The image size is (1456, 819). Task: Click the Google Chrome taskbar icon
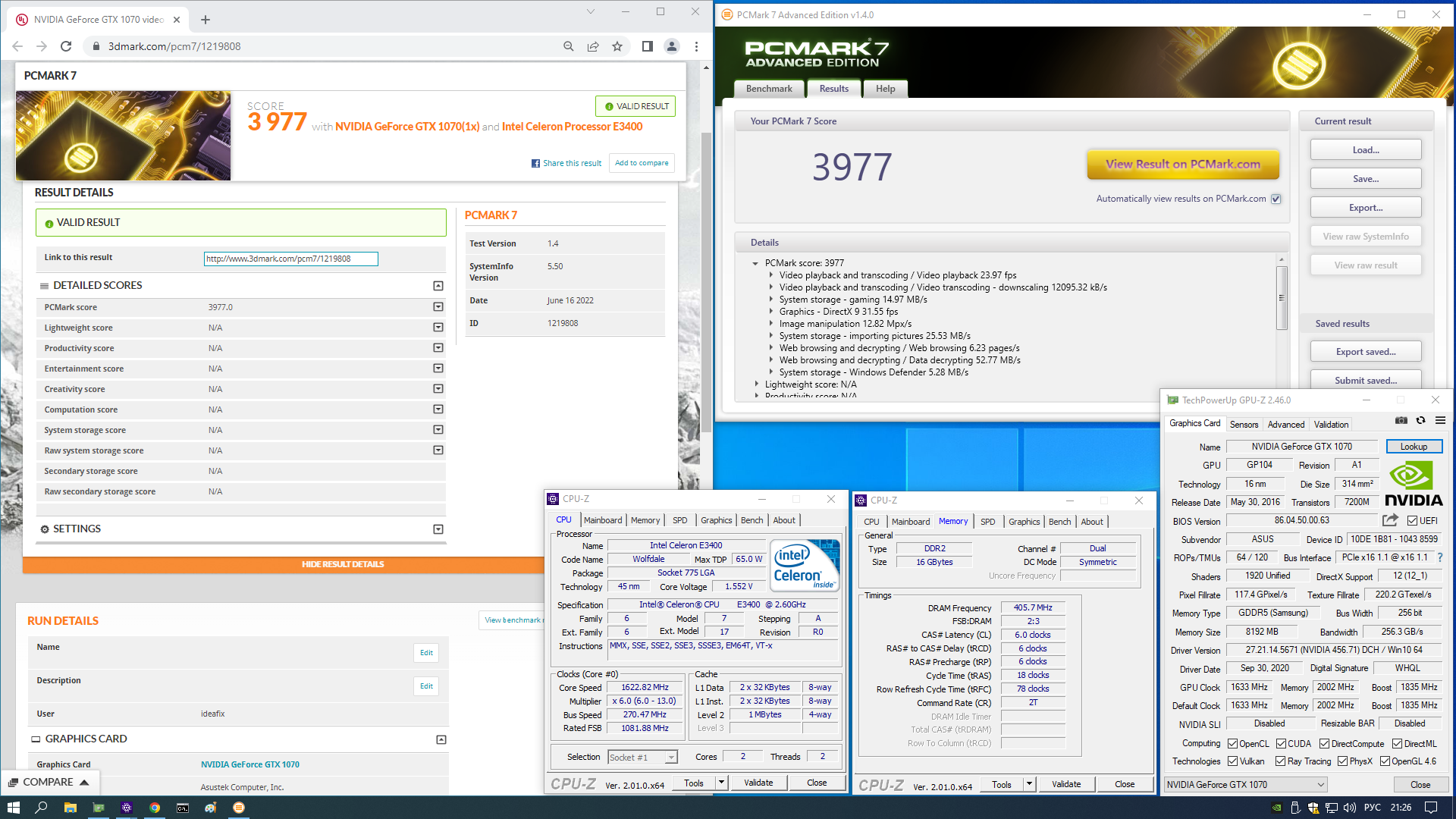[x=155, y=808]
